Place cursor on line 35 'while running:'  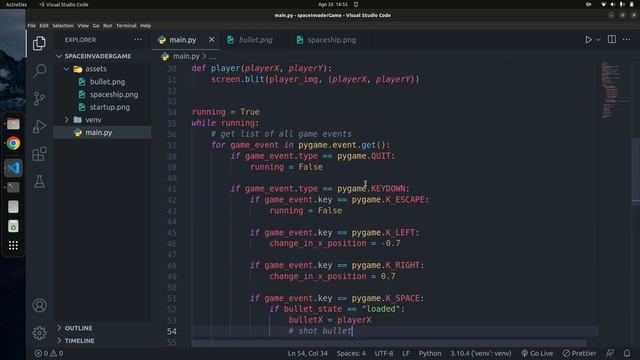click(x=225, y=123)
